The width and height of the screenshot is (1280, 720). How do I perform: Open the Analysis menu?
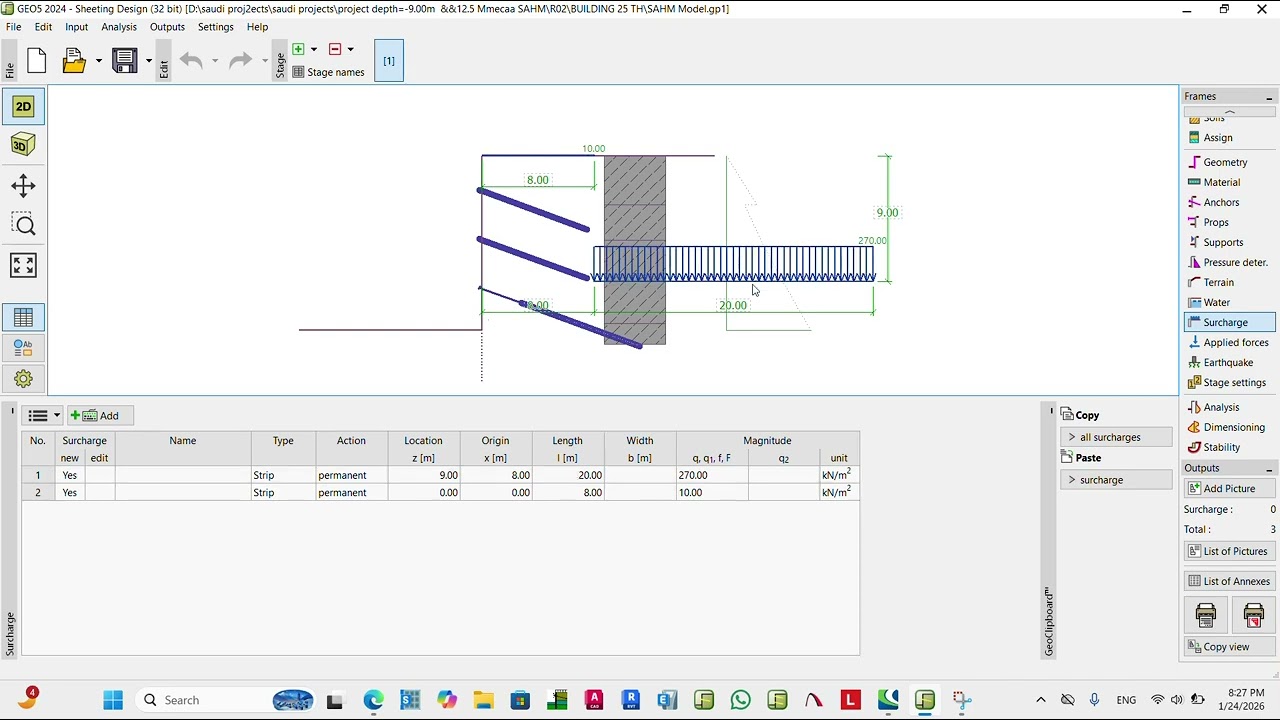coord(119,27)
